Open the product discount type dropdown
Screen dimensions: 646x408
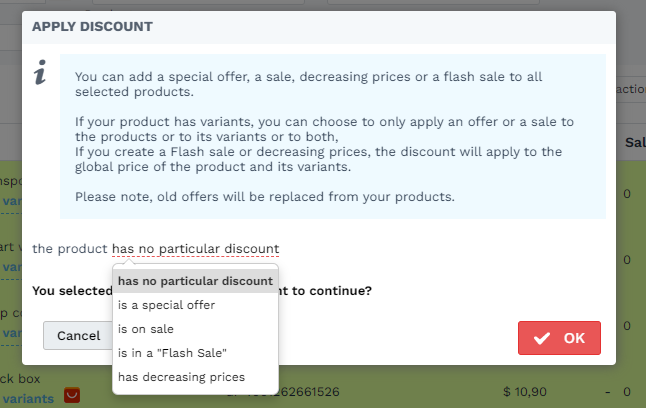pyautogui.click(x=195, y=249)
